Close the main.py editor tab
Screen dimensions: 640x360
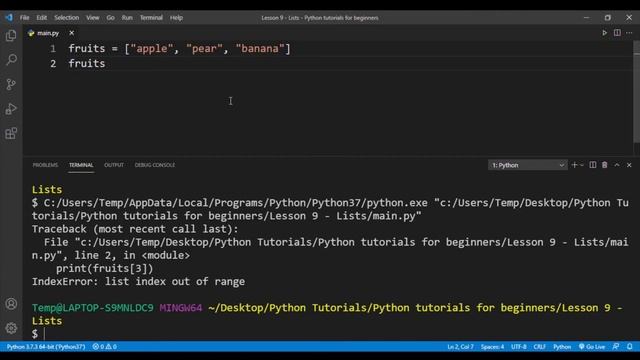pyautogui.click(x=71, y=33)
